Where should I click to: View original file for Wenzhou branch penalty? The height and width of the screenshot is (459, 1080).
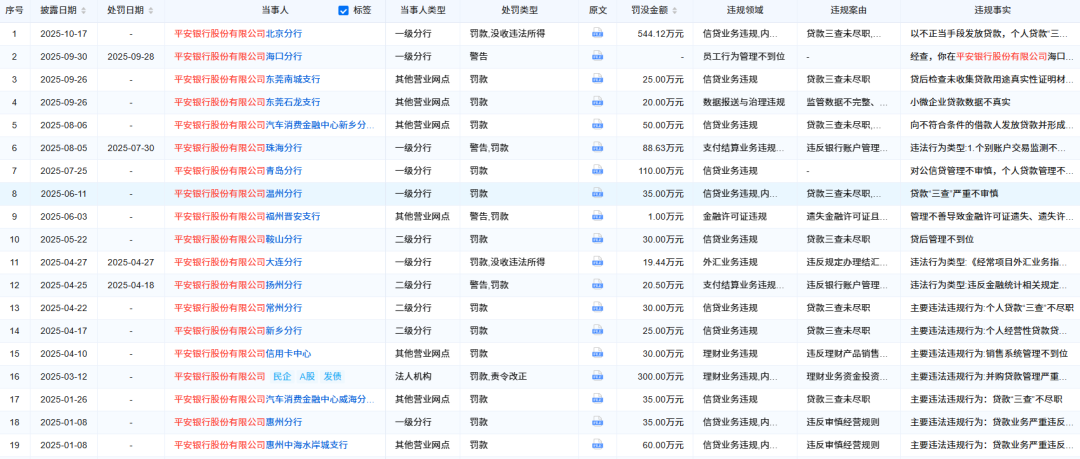597,194
